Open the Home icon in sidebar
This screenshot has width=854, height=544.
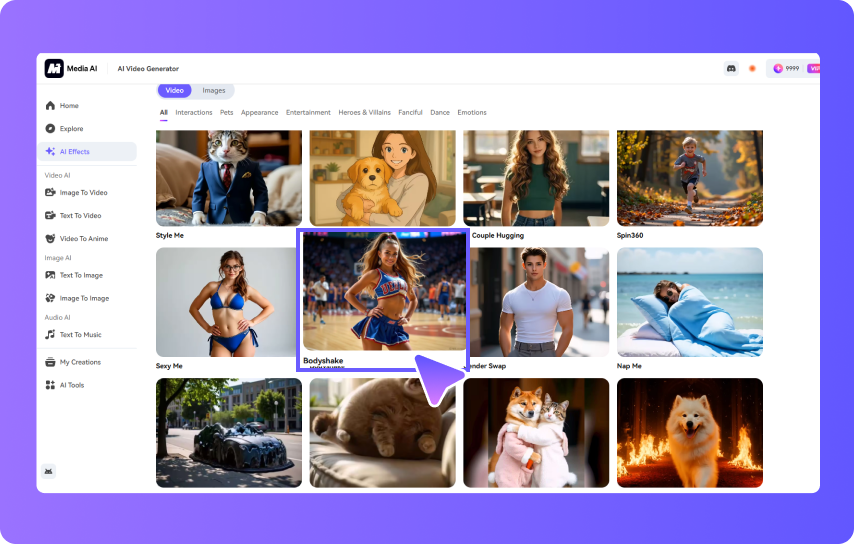coord(50,105)
